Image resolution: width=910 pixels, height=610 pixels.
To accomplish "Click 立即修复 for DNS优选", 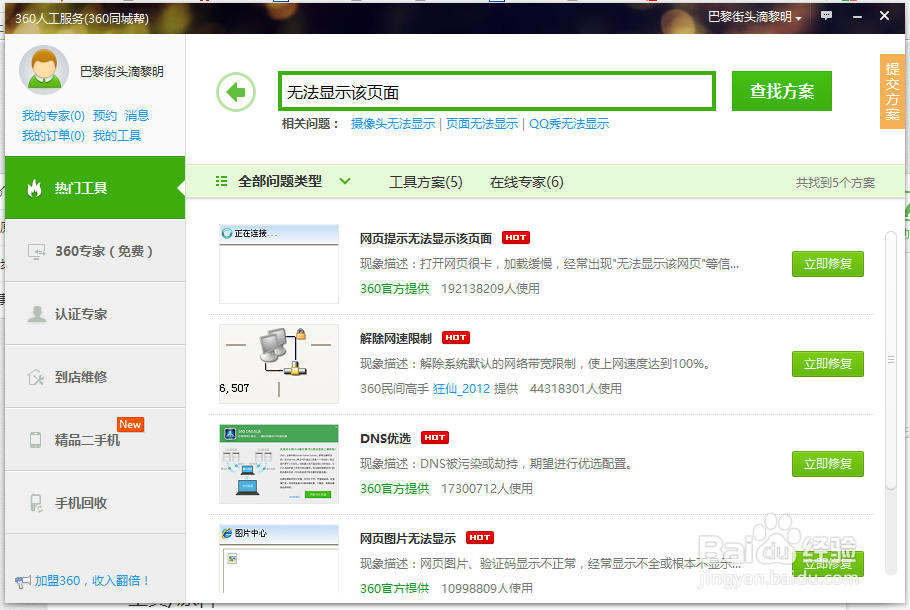I will coord(828,464).
